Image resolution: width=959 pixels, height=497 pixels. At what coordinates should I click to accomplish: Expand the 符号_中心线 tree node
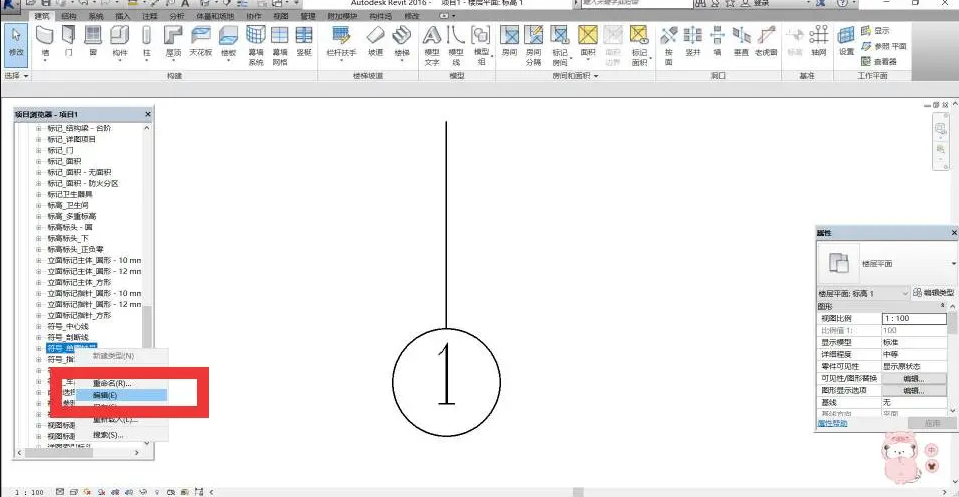39,326
